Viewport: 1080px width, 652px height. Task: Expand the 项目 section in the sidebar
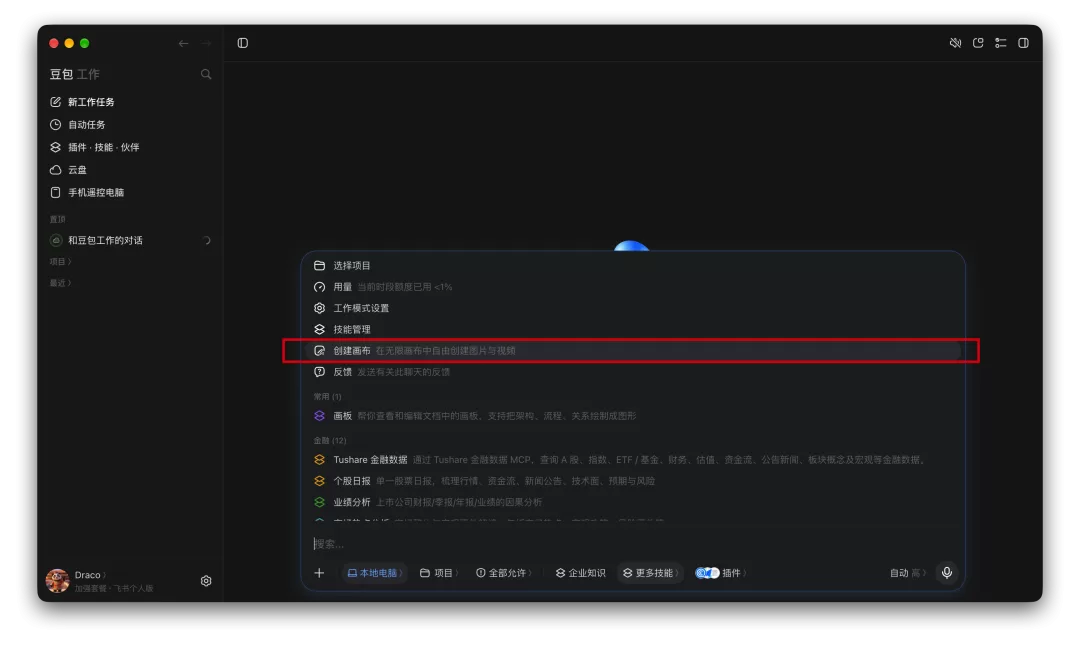(60, 262)
